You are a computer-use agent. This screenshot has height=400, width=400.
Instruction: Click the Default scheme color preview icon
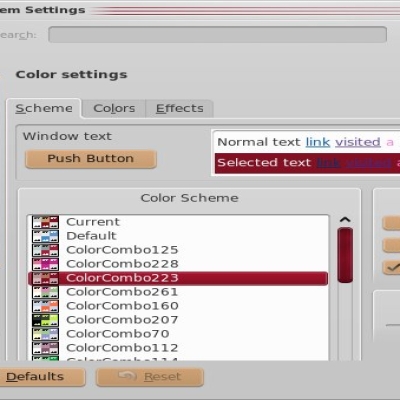45,236
